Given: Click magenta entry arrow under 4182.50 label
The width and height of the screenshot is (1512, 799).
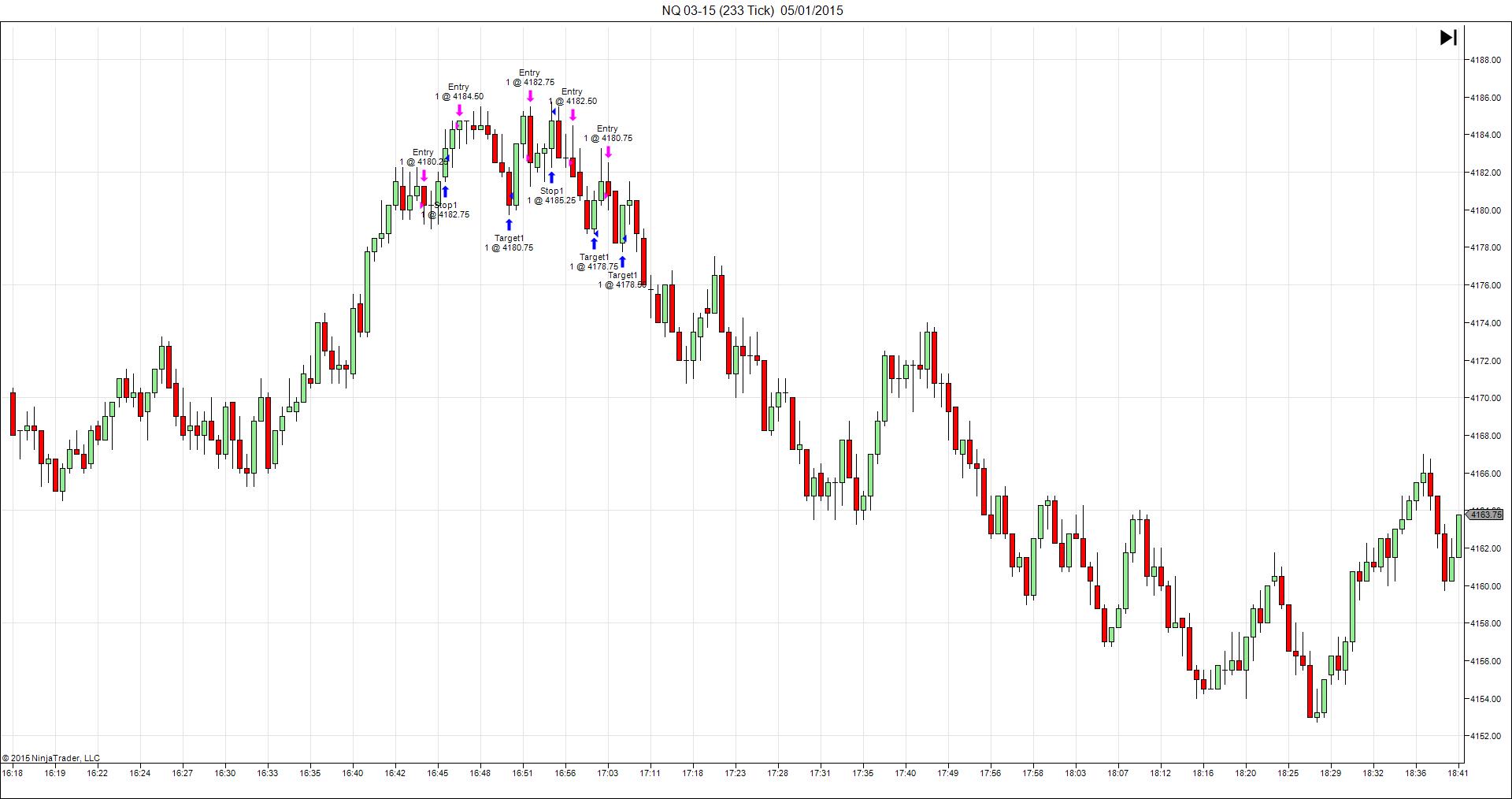Looking at the screenshot, I should [573, 115].
